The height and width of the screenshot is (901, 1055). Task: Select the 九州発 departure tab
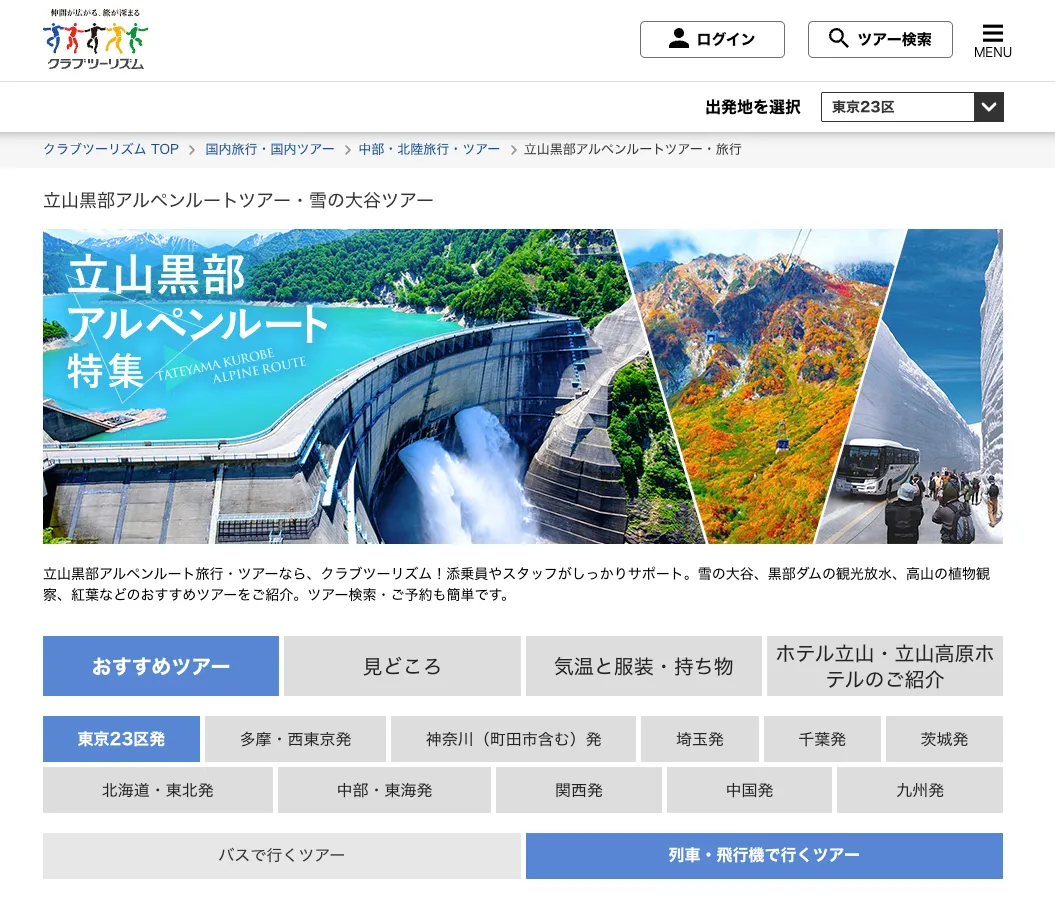pyautogui.click(x=920, y=790)
